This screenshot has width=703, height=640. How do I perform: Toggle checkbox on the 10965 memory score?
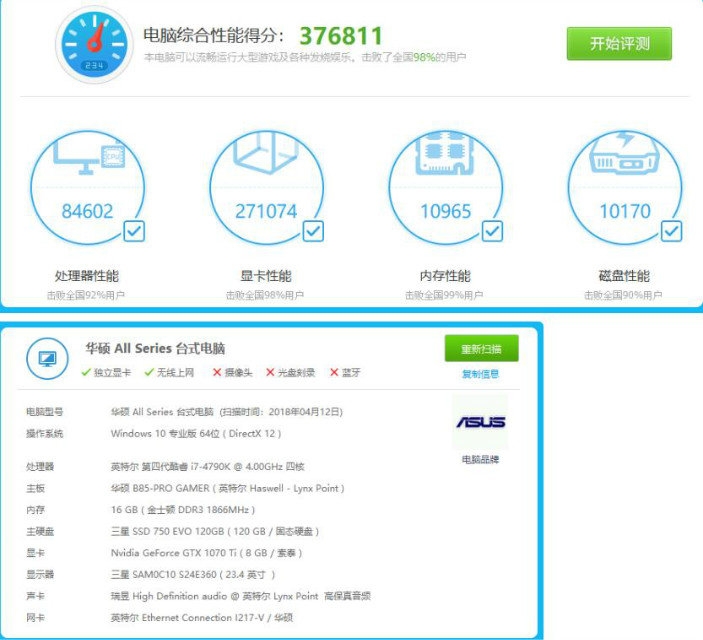(x=492, y=231)
